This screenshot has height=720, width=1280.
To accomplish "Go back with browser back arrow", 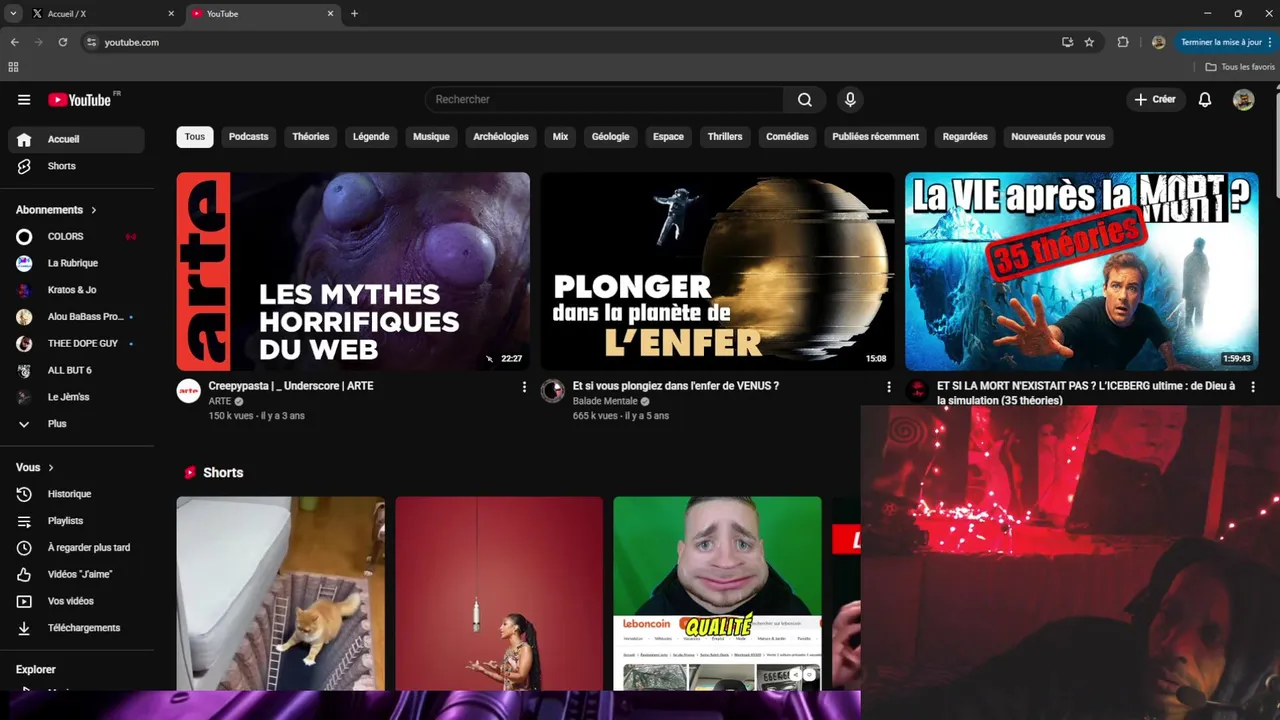I will tap(14, 42).
